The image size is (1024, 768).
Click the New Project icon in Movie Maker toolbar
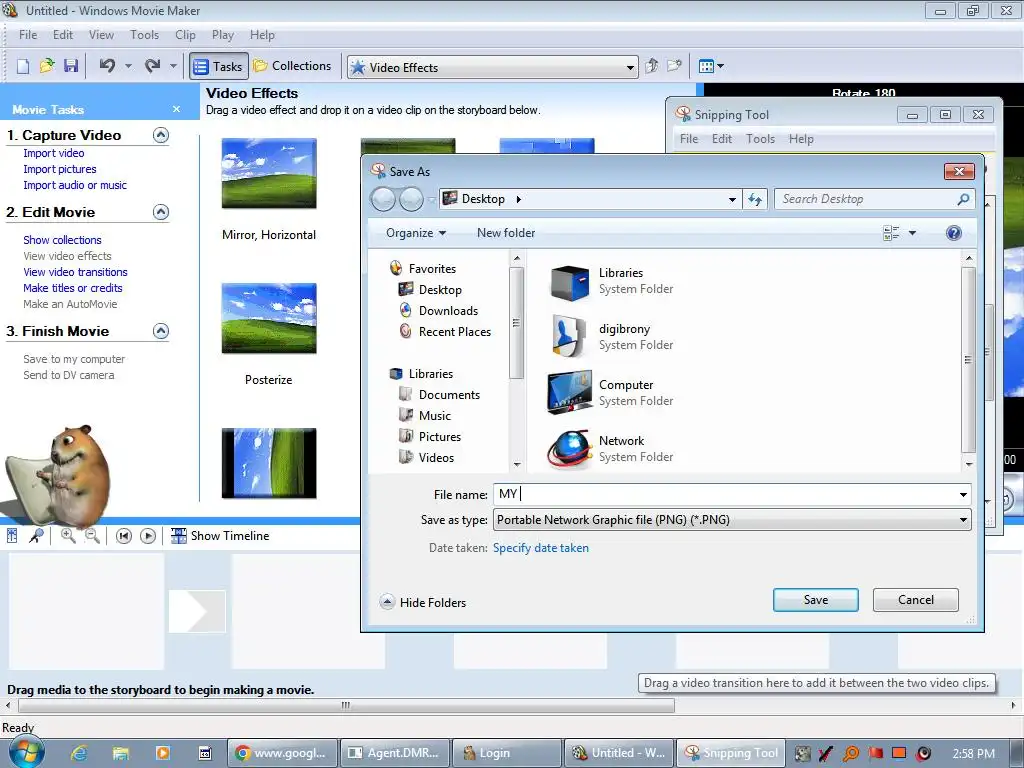[x=23, y=66]
